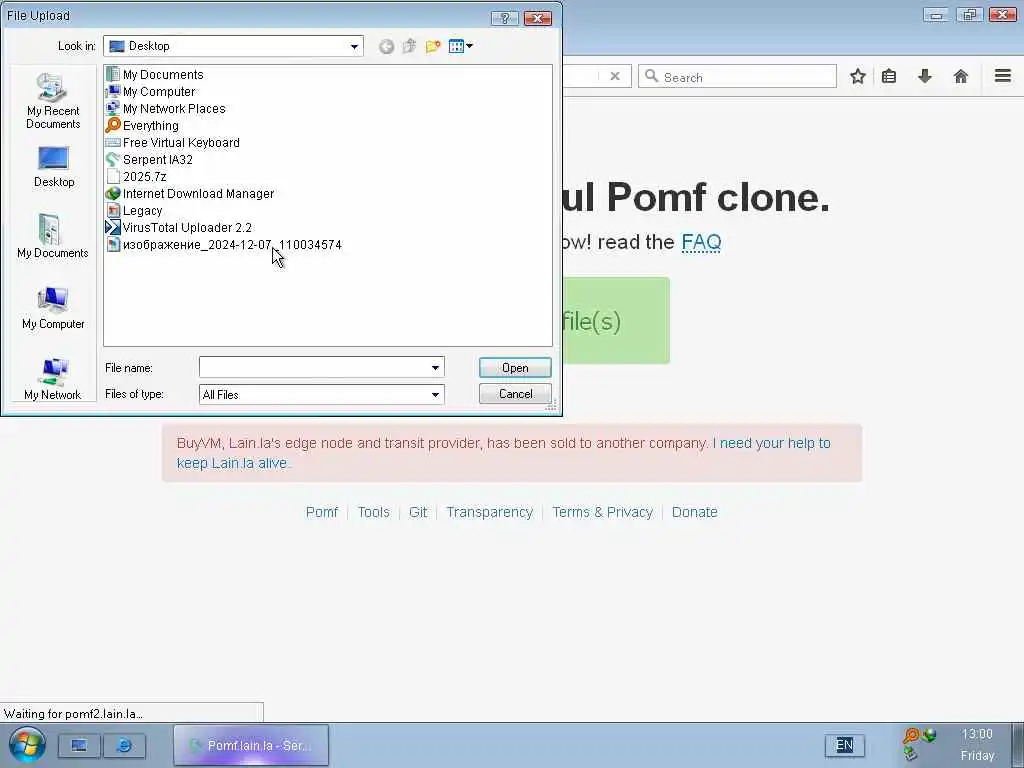Screen dimensions: 1024x768
Task: Open the Tools footer link
Action: pyautogui.click(x=374, y=512)
